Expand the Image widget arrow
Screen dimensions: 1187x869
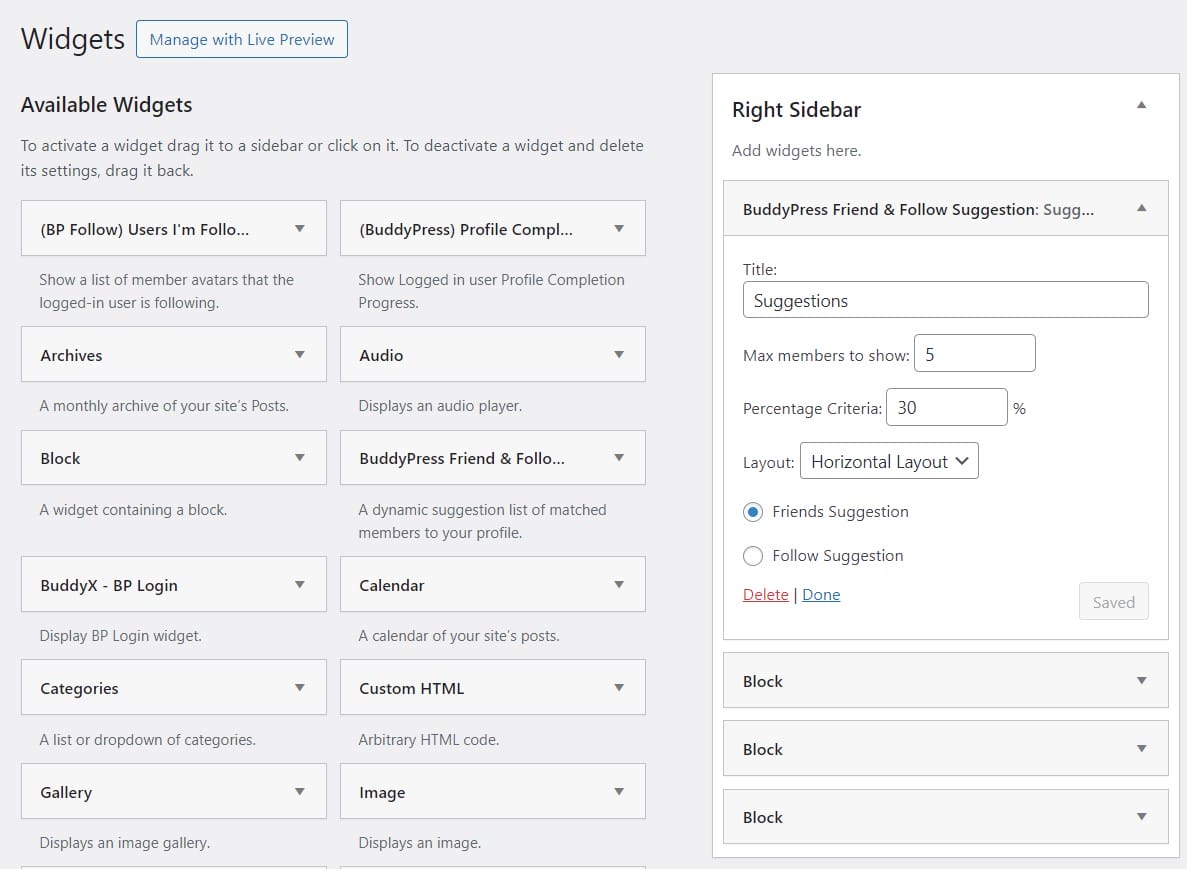point(619,792)
